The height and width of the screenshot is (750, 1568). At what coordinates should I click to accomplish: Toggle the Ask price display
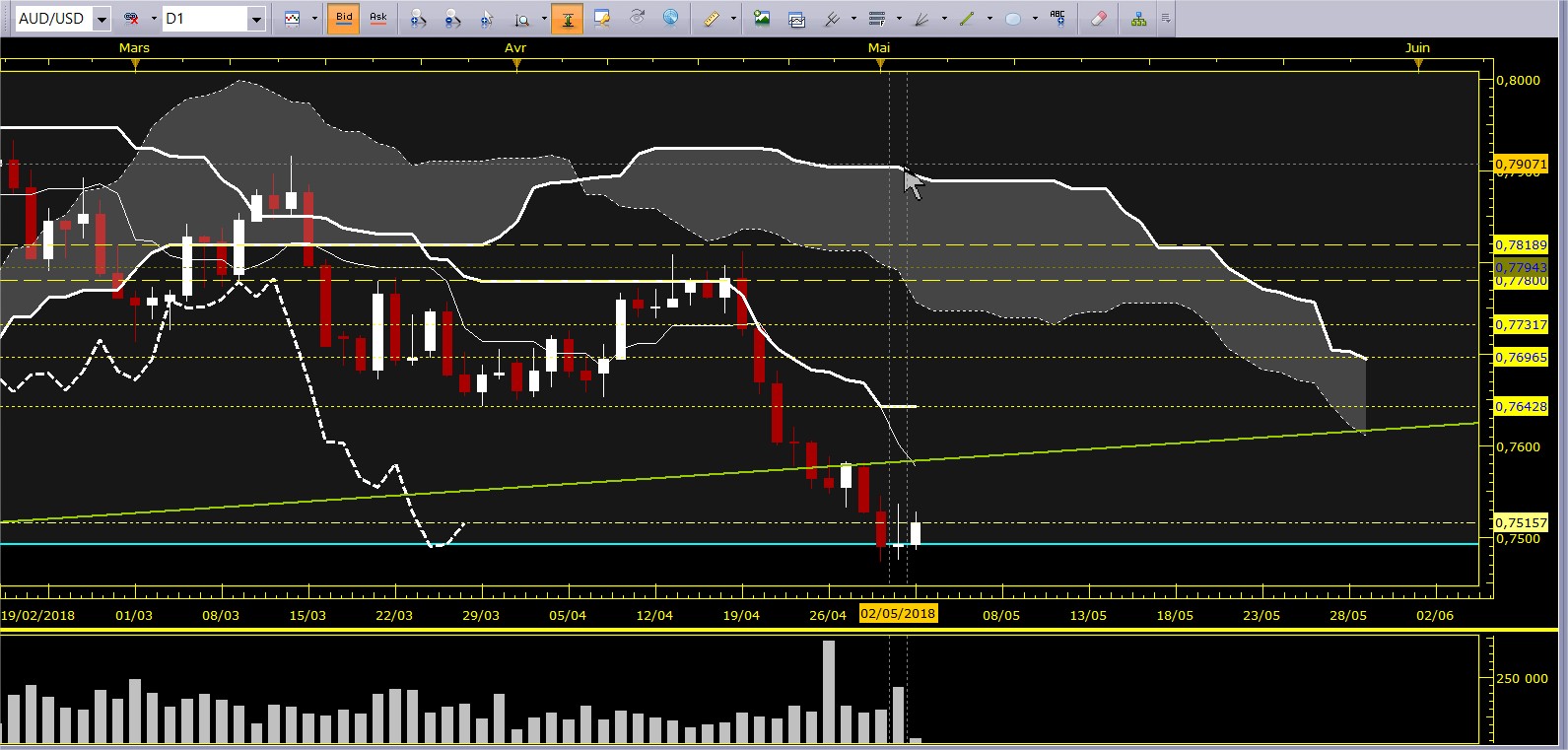pos(377,18)
